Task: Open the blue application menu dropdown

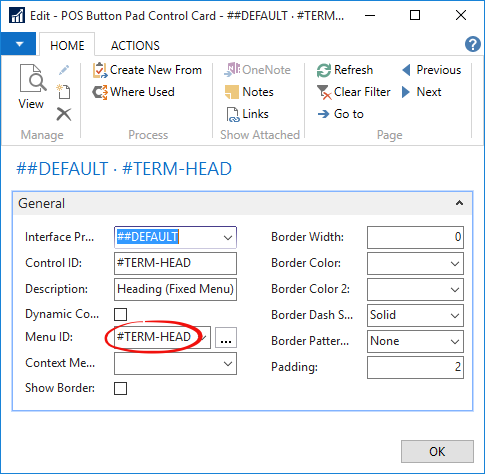Action: (18, 44)
